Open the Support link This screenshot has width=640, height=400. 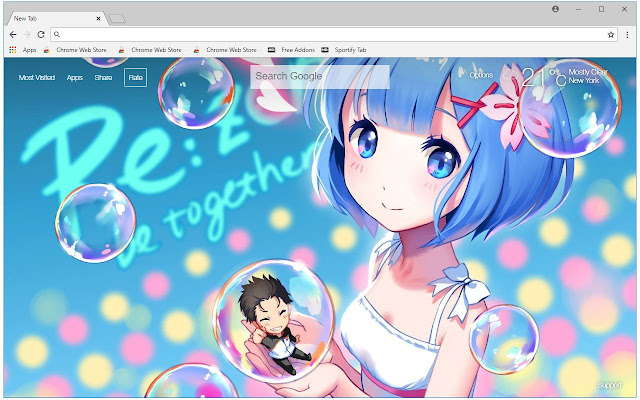[x=609, y=385]
